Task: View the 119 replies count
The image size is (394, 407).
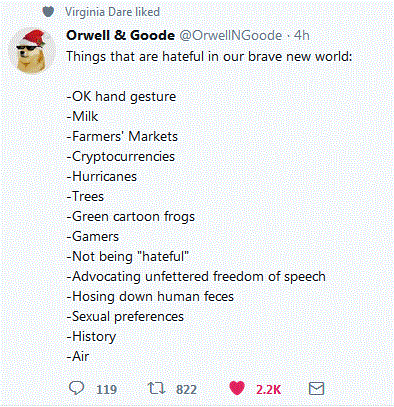Action: coord(106,389)
